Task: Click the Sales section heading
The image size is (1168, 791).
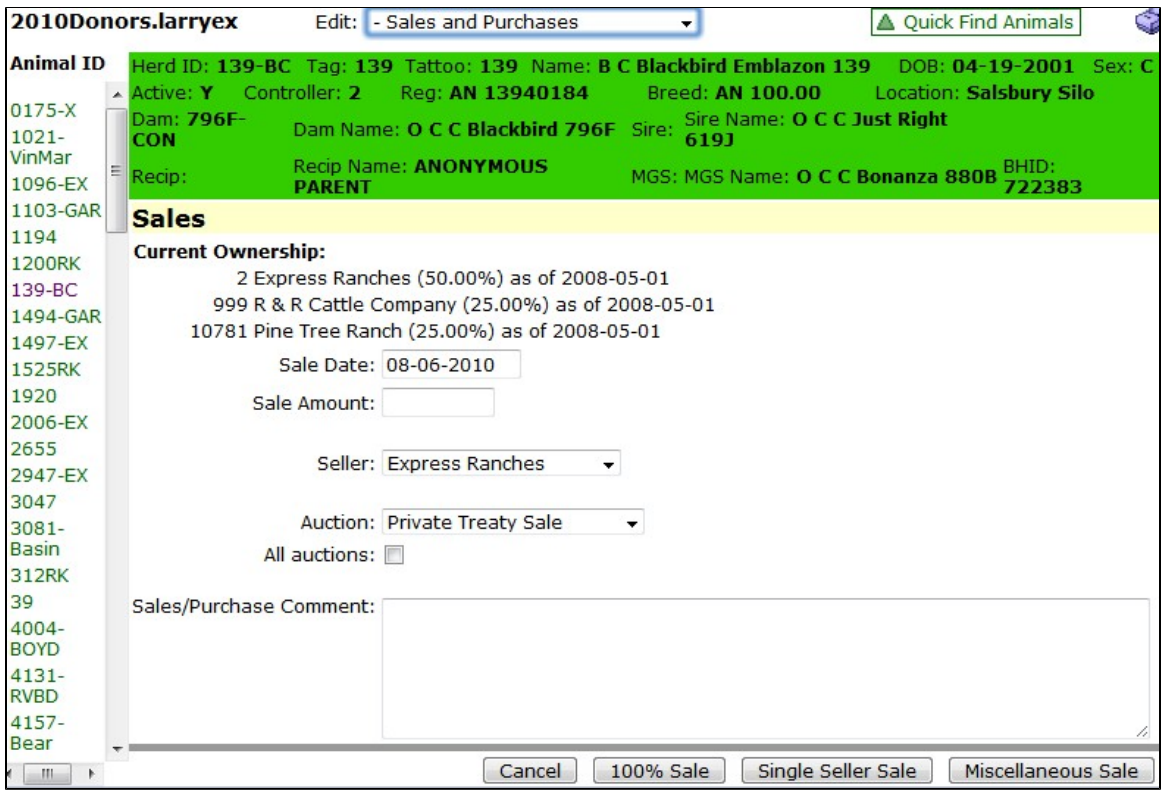Action: click(x=168, y=218)
